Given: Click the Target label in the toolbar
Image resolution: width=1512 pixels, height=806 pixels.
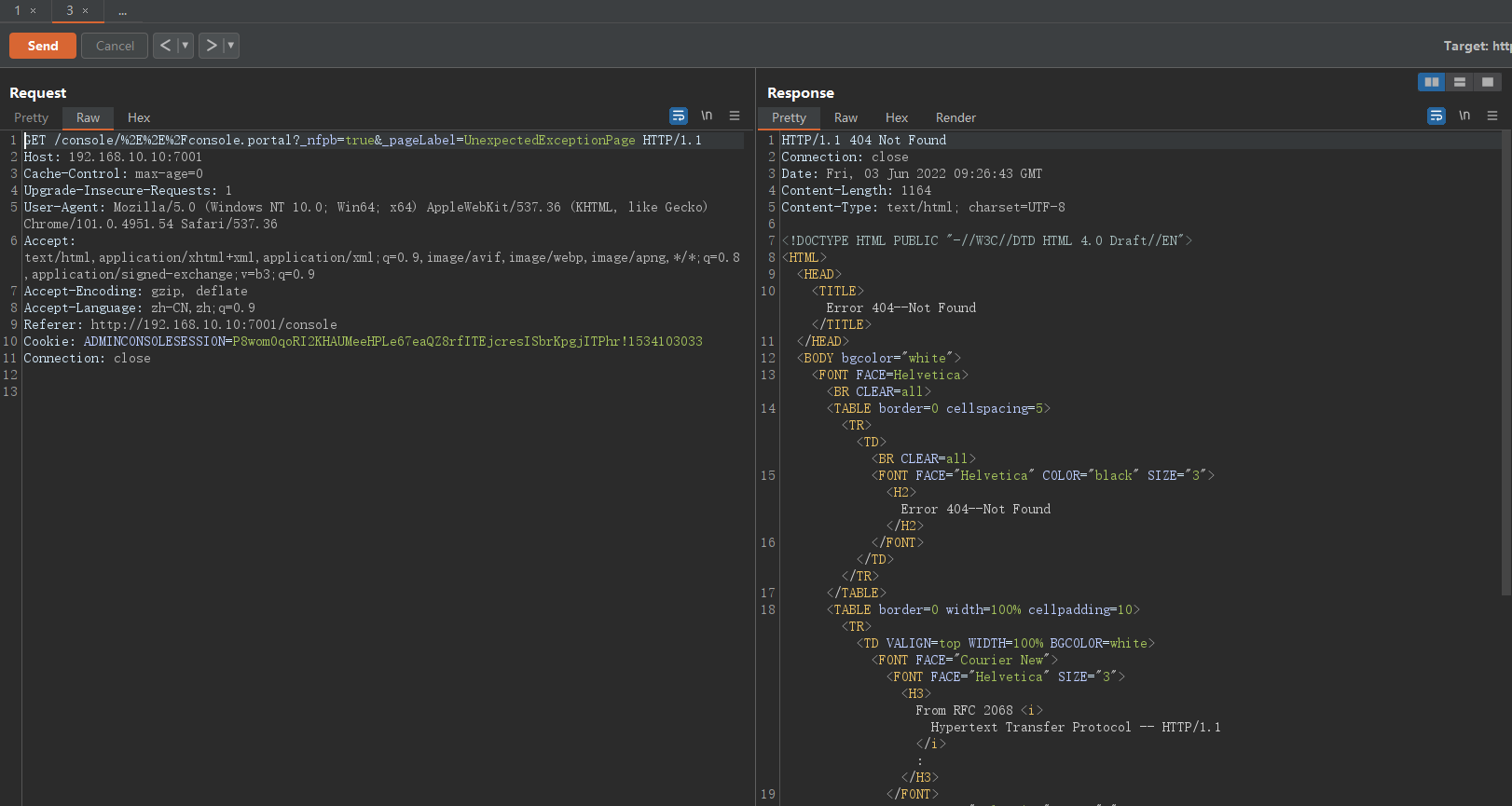Looking at the screenshot, I should point(1477,46).
